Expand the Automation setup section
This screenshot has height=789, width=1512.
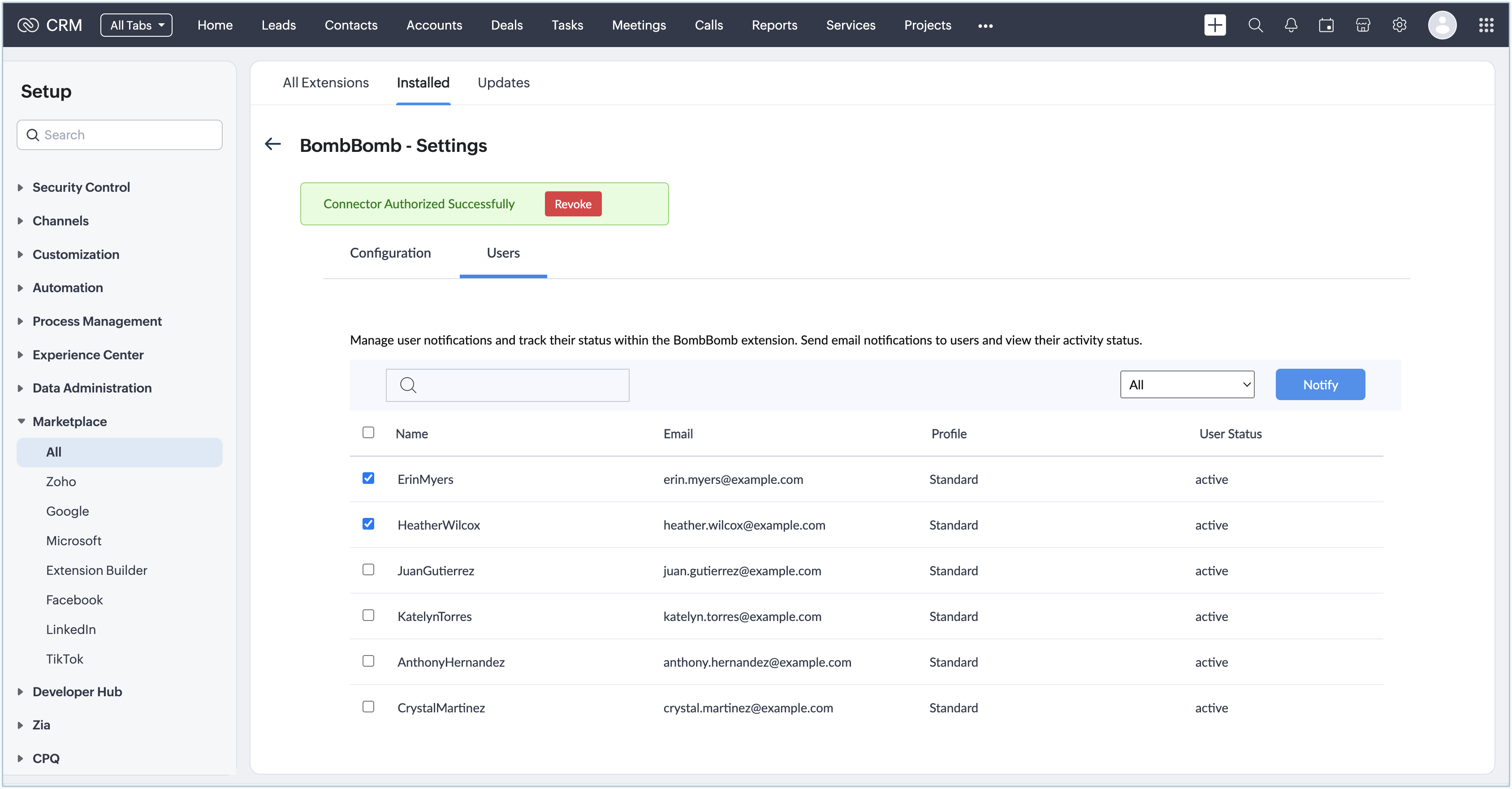pyautogui.click(x=68, y=288)
